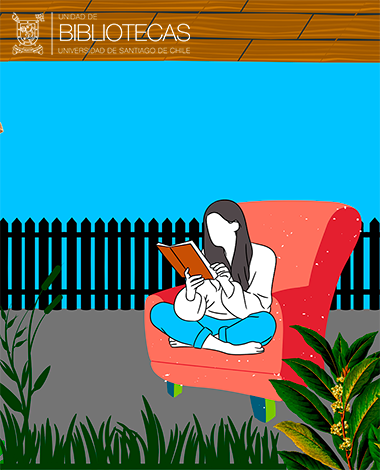This screenshot has width=380, height=470.
Task: Click the woman's blue crossed legs
Action: click(x=213, y=328)
